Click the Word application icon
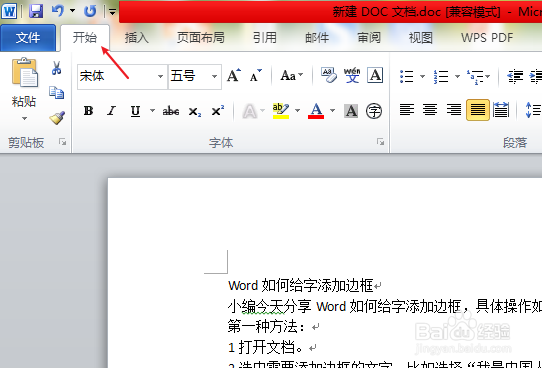Screen dimensions: 542x368 tap(9, 11)
